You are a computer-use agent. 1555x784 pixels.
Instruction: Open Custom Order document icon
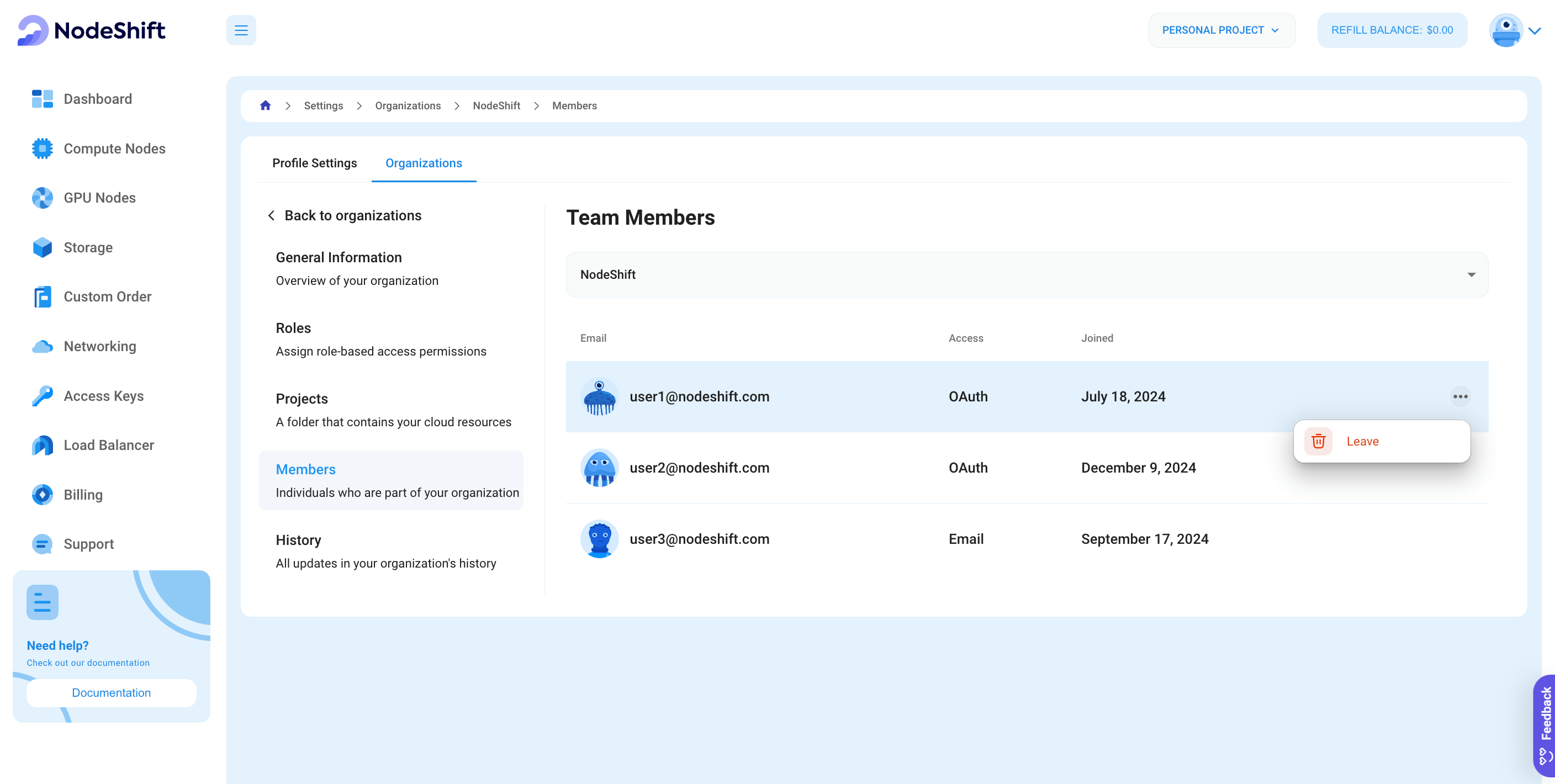tap(43, 297)
